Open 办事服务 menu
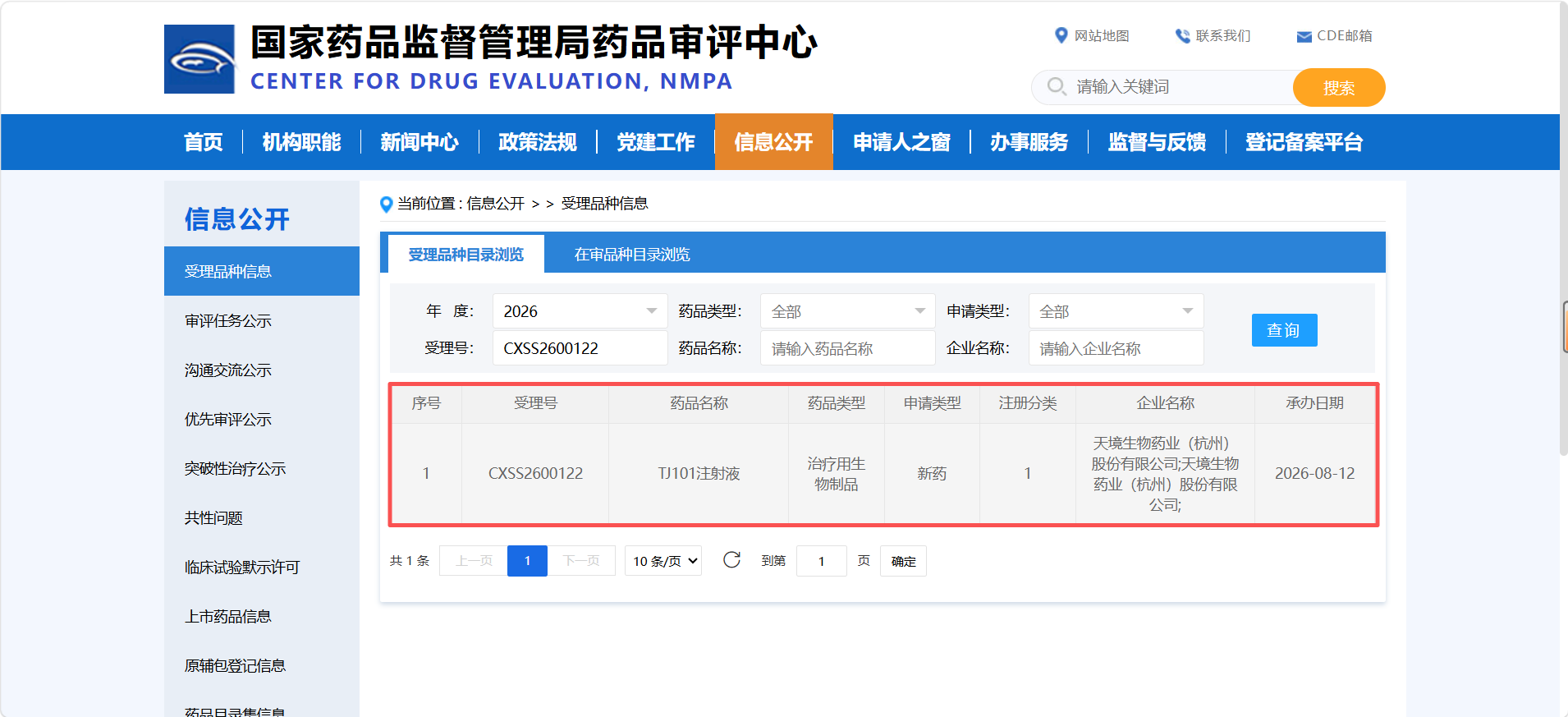 (1029, 142)
